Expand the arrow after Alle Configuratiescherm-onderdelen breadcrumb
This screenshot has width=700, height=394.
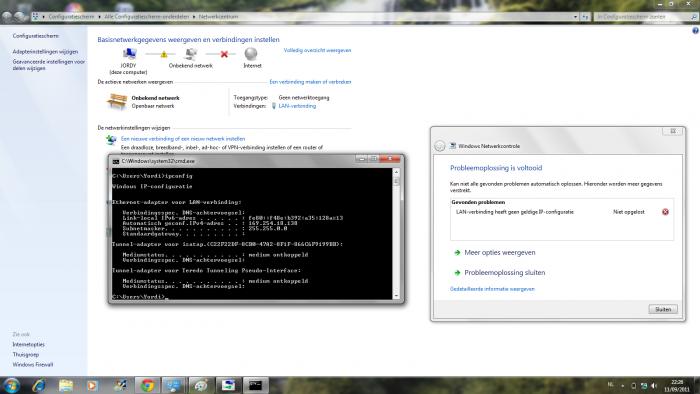tap(194, 17)
